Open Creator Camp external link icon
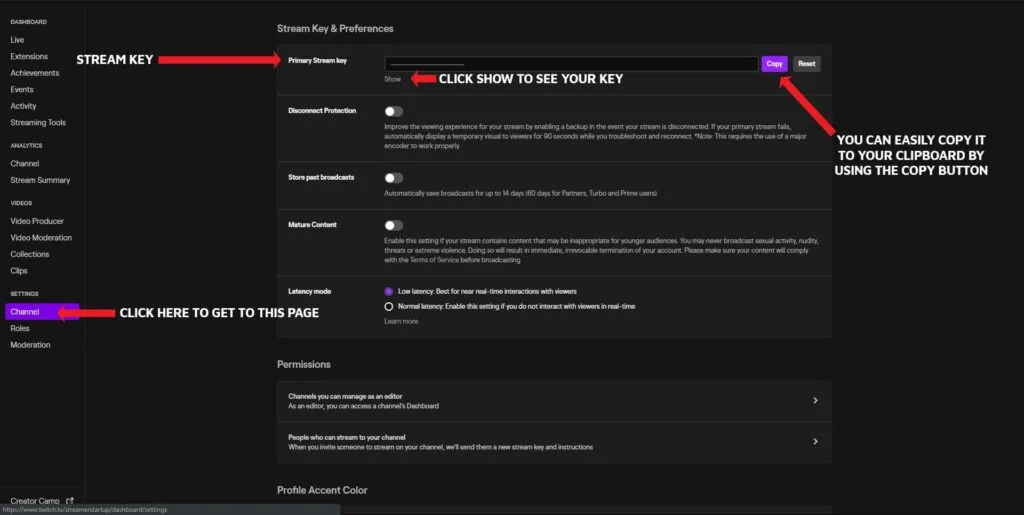 [70, 500]
